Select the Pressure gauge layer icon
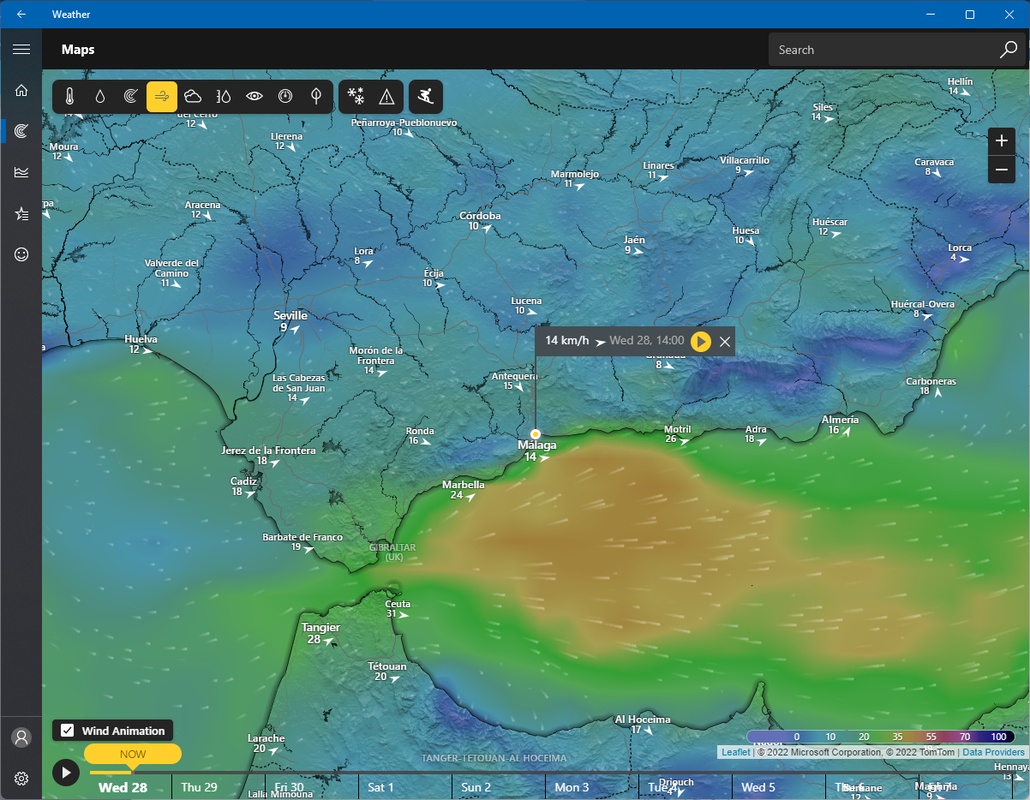The image size is (1030, 800). point(285,97)
